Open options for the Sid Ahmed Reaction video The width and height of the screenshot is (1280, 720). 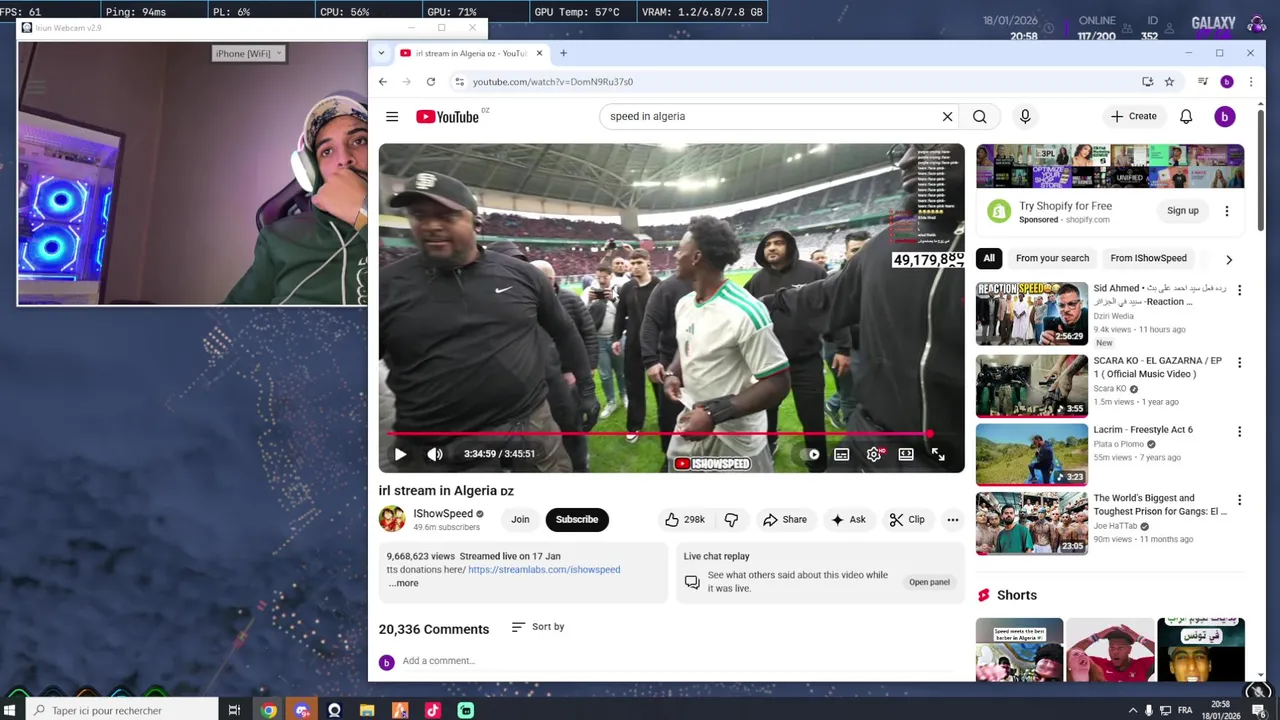point(1239,291)
